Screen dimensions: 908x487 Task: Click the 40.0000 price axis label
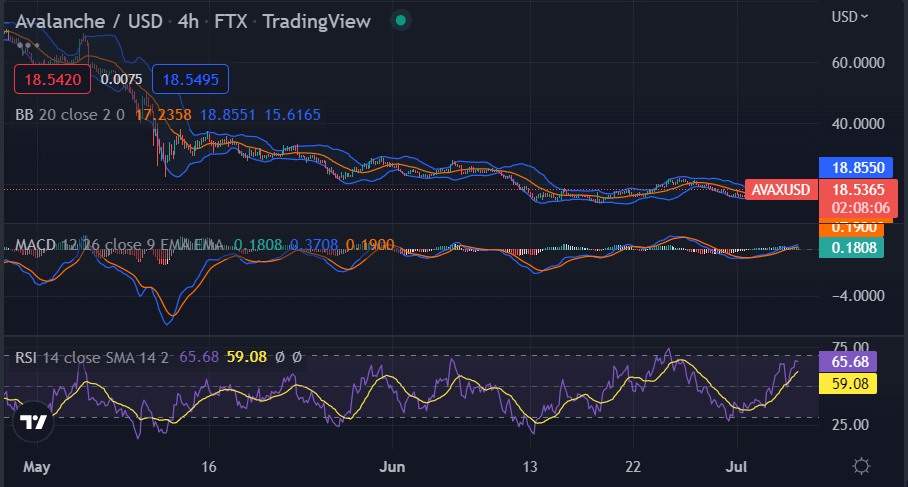858,124
